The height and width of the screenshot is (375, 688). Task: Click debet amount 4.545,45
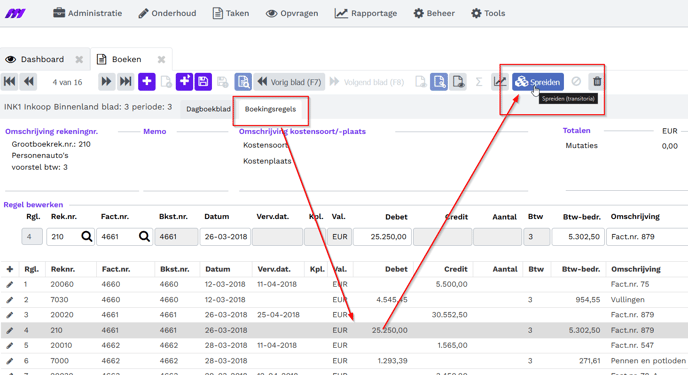[392, 300]
